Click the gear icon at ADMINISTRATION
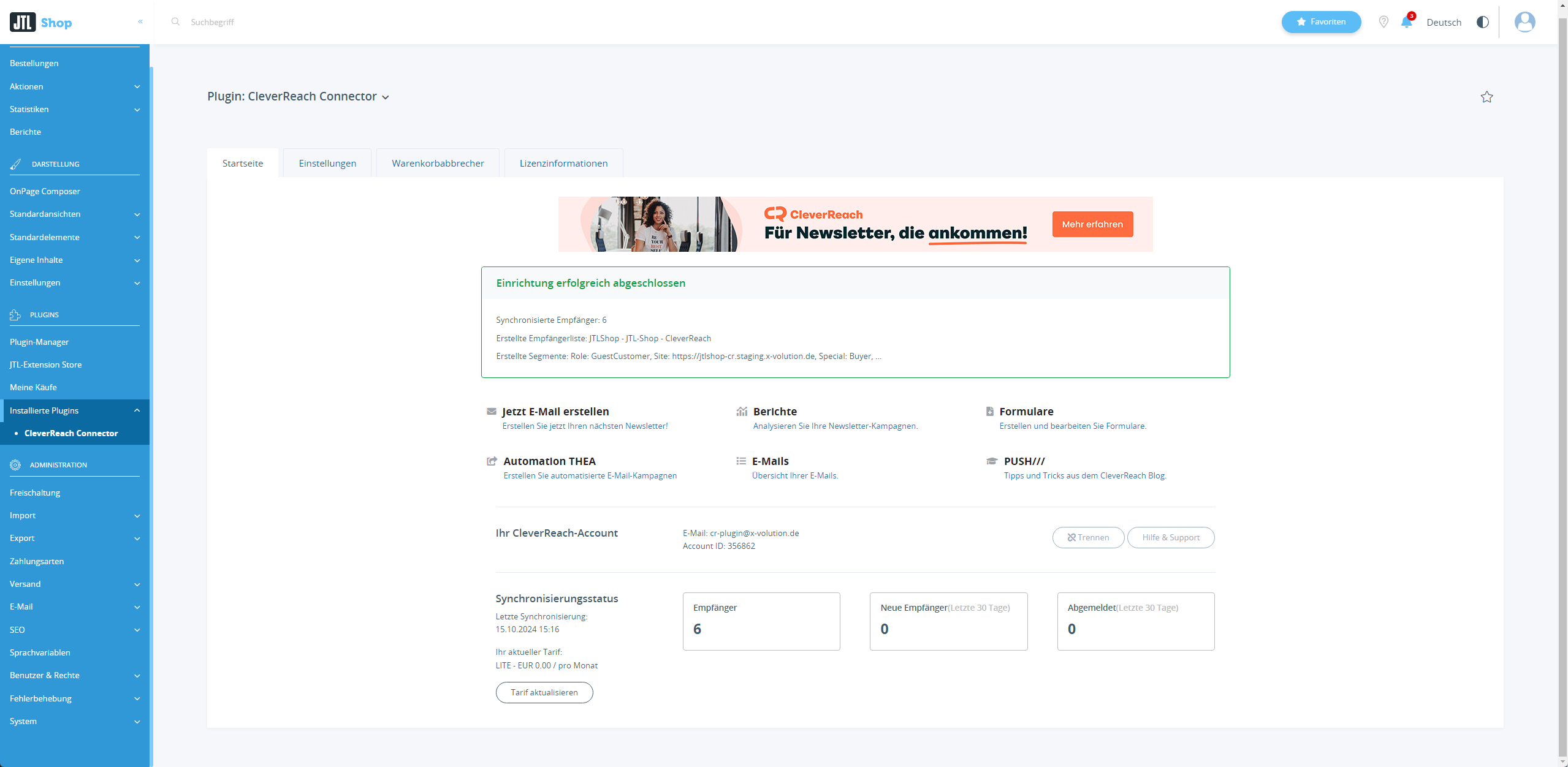 (x=15, y=465)
